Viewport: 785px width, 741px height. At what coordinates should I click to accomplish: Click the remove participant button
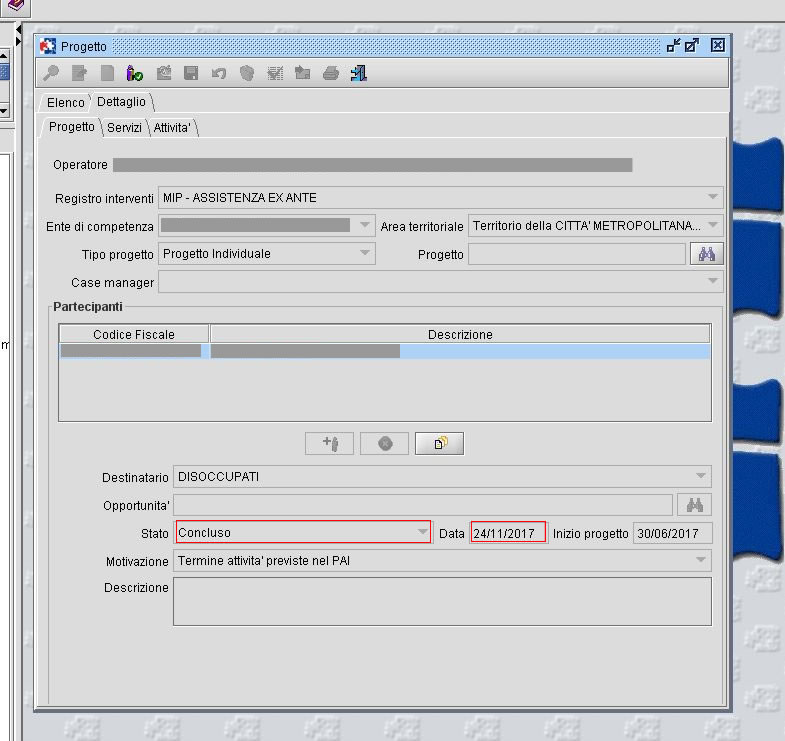[384, 444]
